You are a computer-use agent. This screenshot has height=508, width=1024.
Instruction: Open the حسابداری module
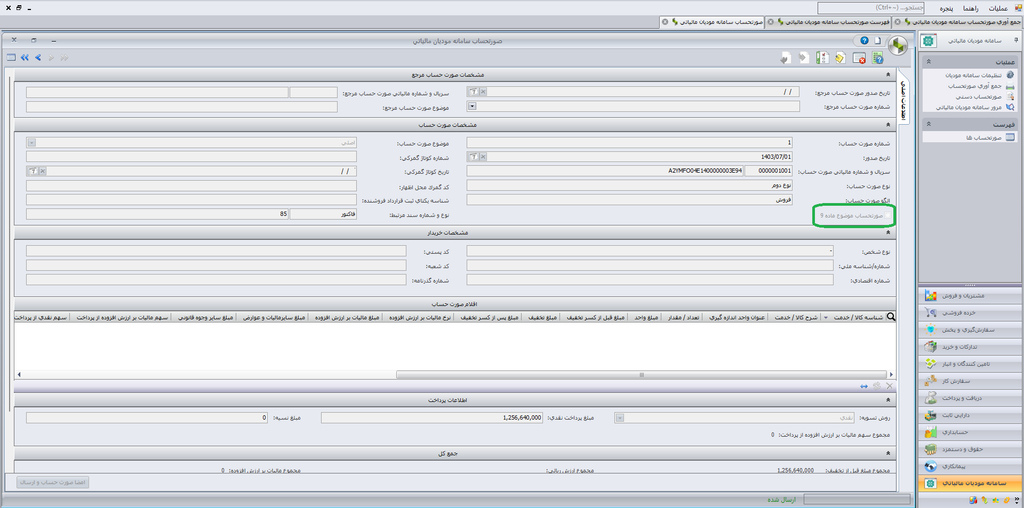tap(970, 432)
